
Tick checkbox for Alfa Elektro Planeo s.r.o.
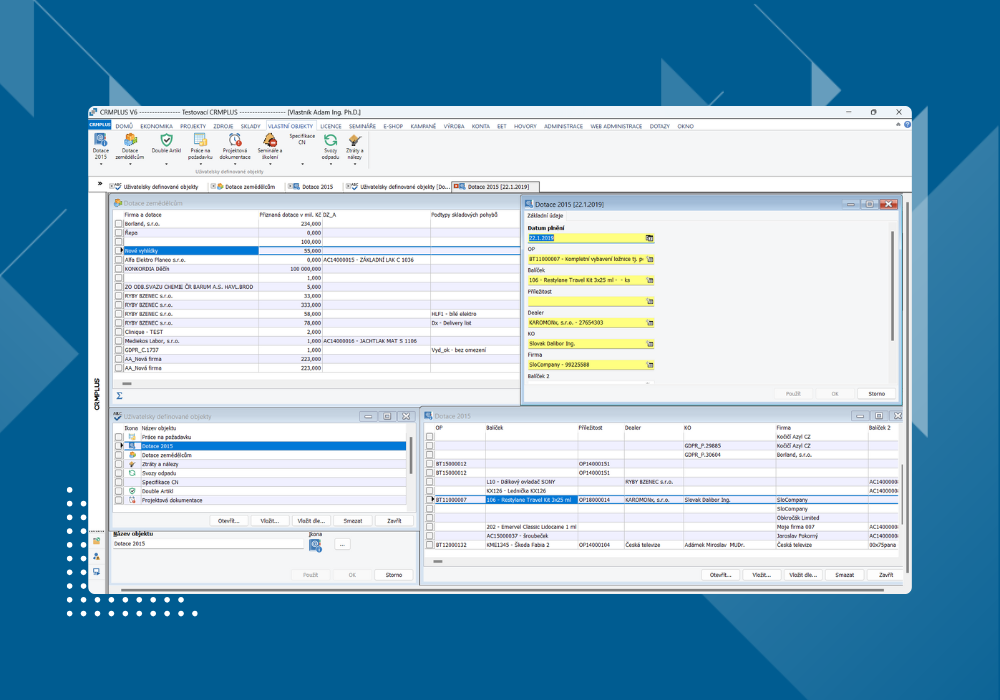pos(119,260)
